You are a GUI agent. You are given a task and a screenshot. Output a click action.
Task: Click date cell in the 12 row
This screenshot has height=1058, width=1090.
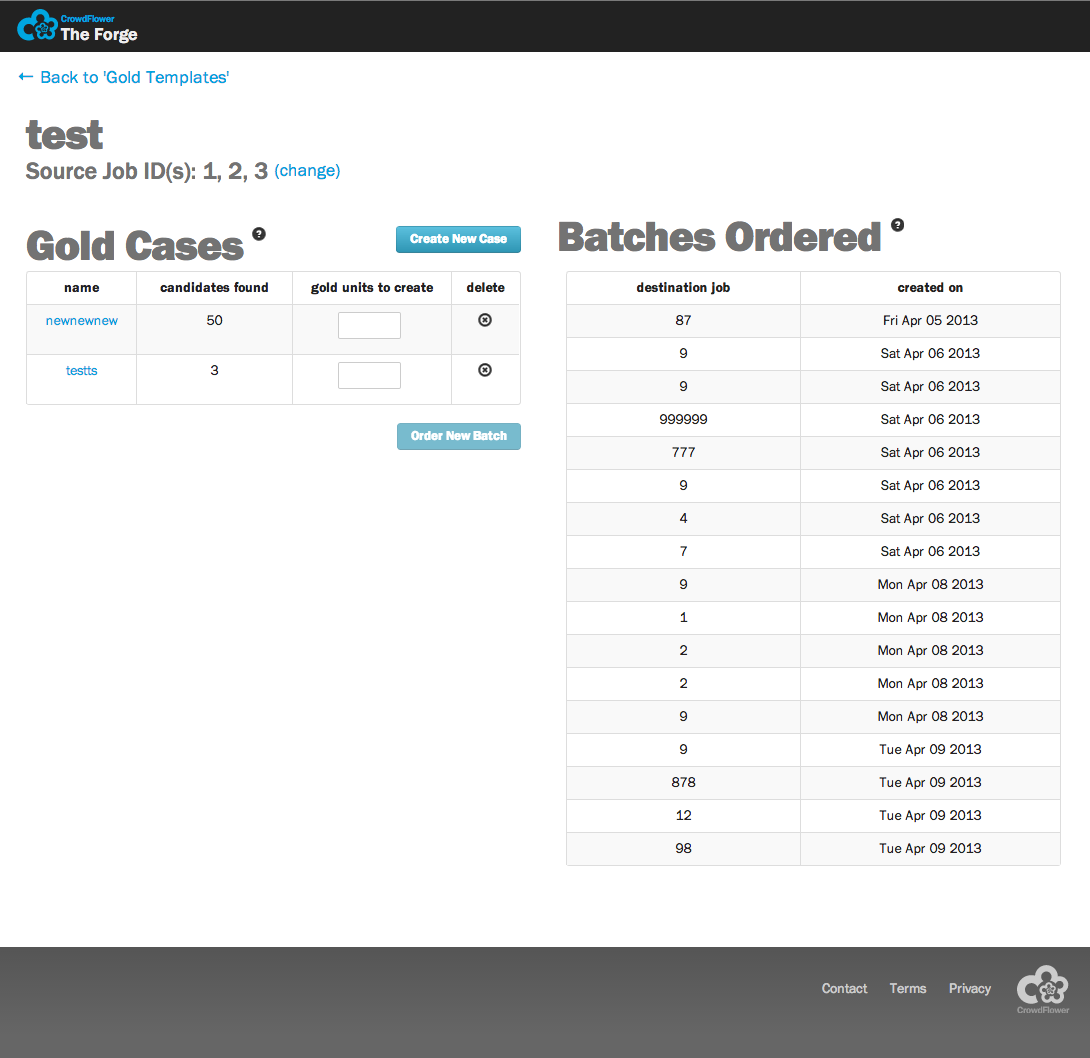click(930, 815)
